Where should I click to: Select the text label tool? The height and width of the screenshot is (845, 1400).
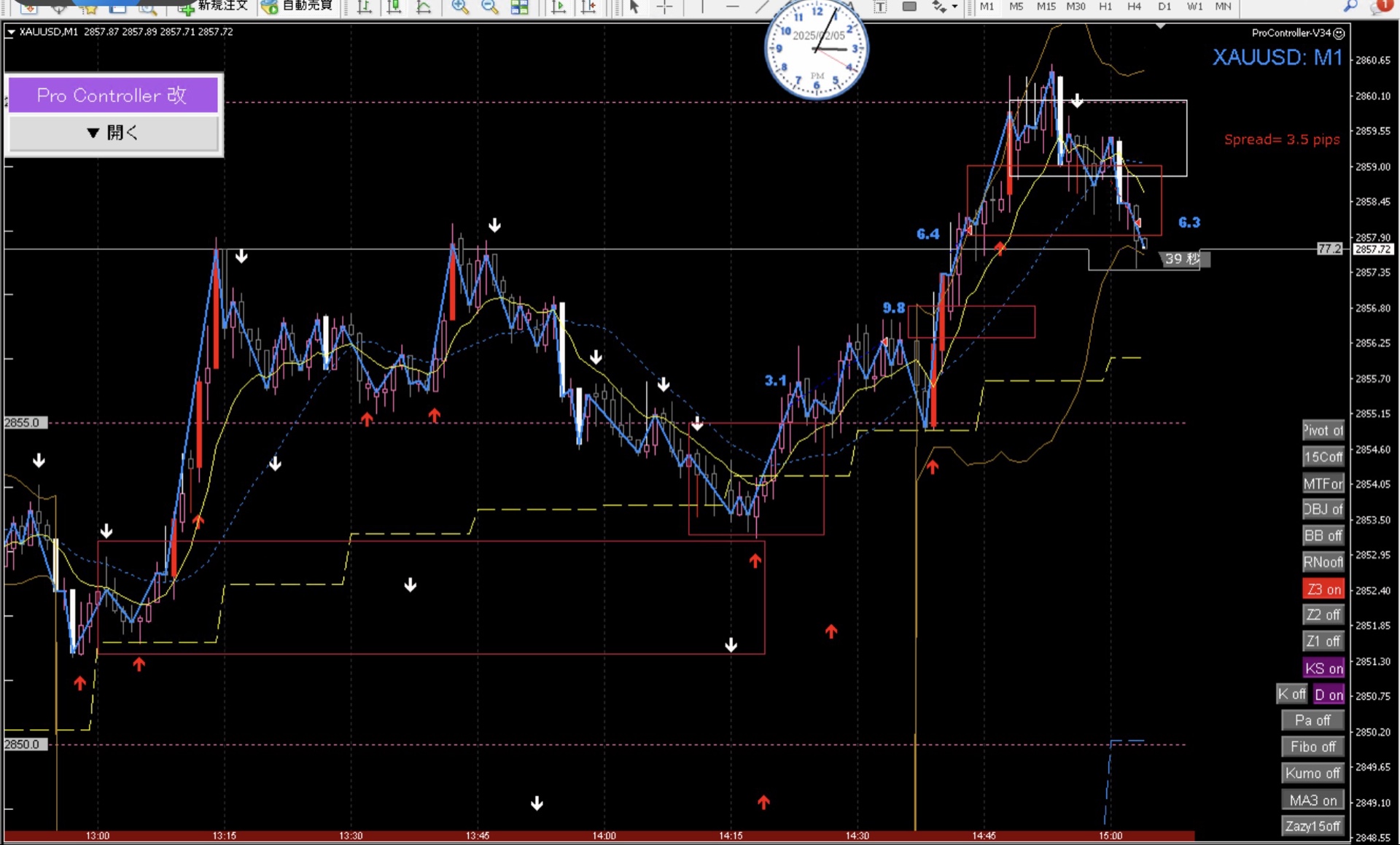880,7
